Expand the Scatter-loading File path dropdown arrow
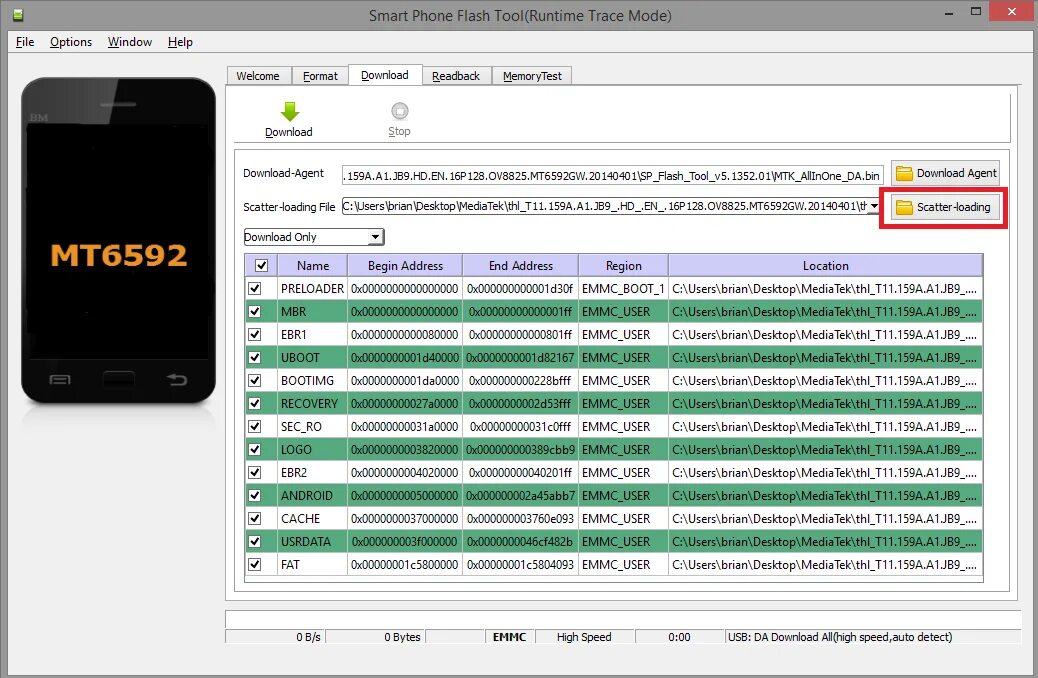This screenshot has width=1038, height=678. (874, 207)
